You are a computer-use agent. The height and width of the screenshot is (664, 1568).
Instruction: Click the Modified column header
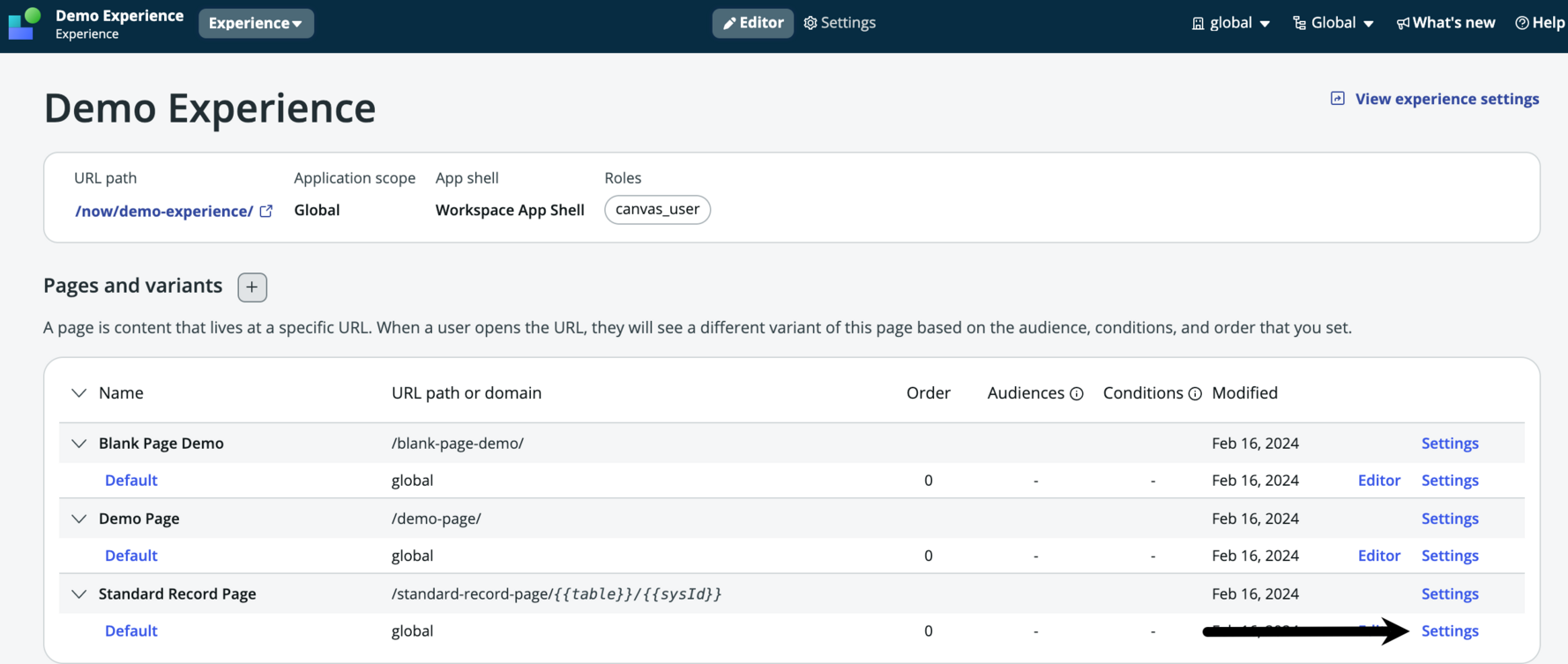click(1244, 393)
